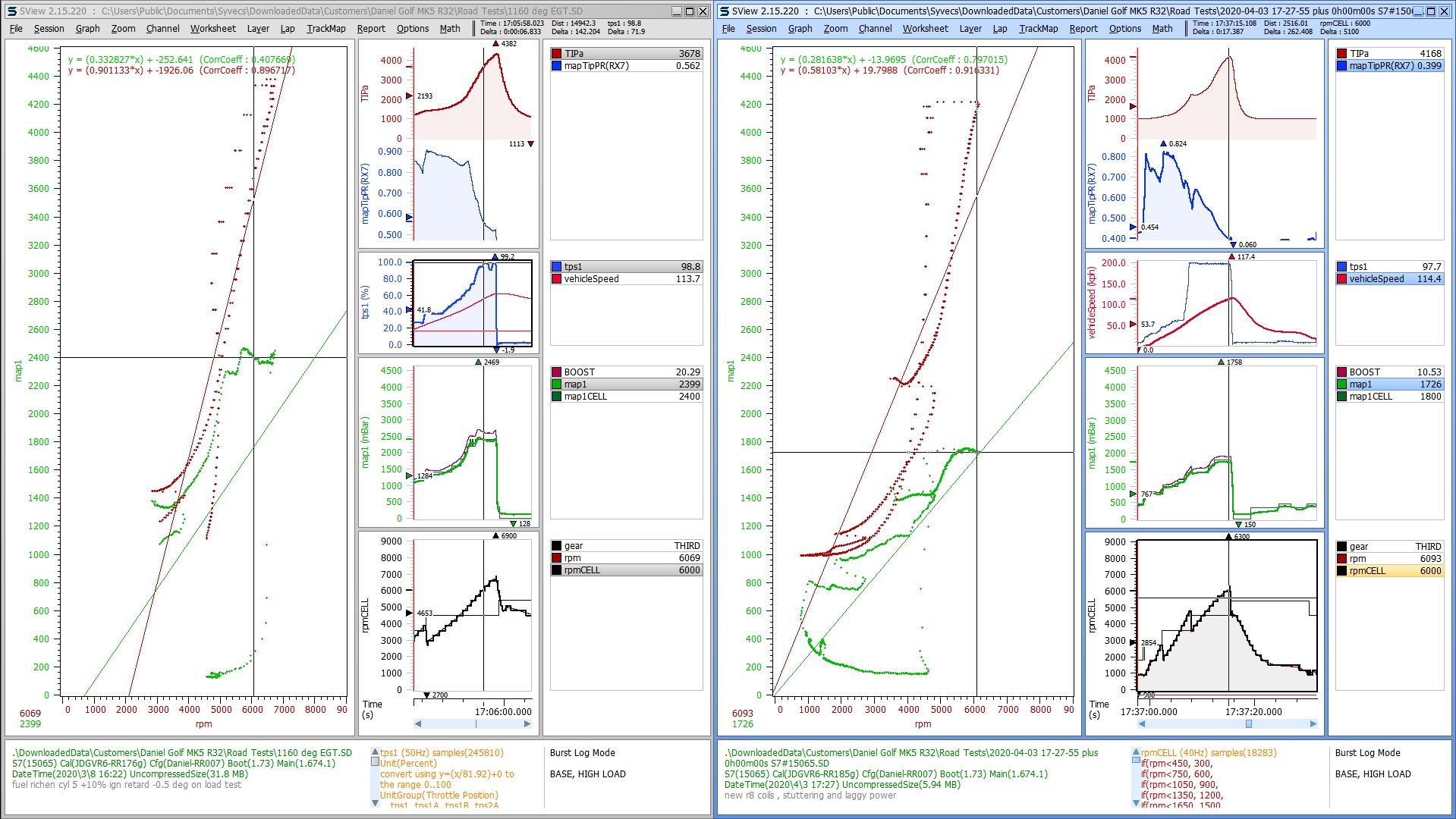Click SView app icon in left window title bar

pos(11,11)
